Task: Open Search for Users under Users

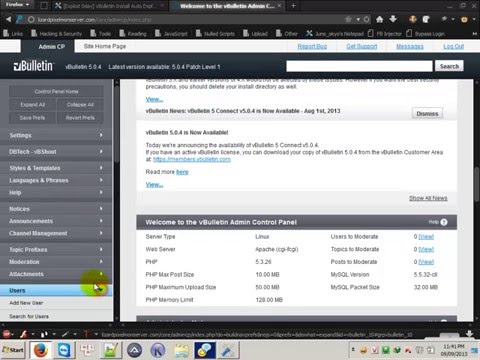Action: pos(29,316)
